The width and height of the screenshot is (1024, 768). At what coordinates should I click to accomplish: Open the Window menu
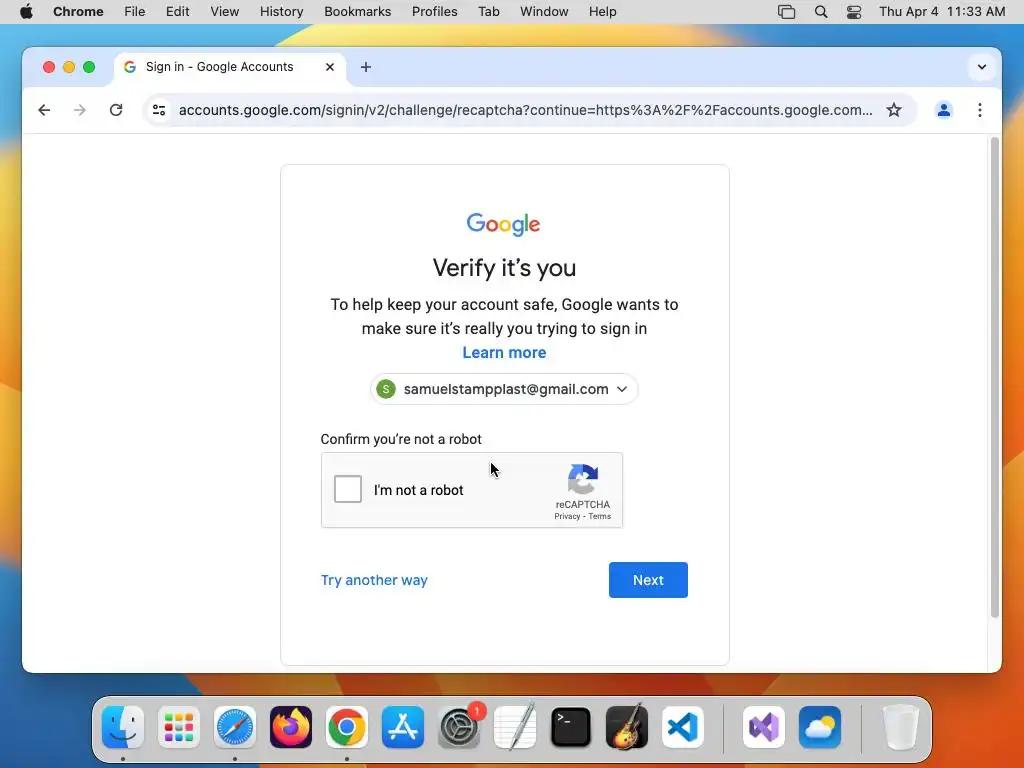tap(544, 12)
